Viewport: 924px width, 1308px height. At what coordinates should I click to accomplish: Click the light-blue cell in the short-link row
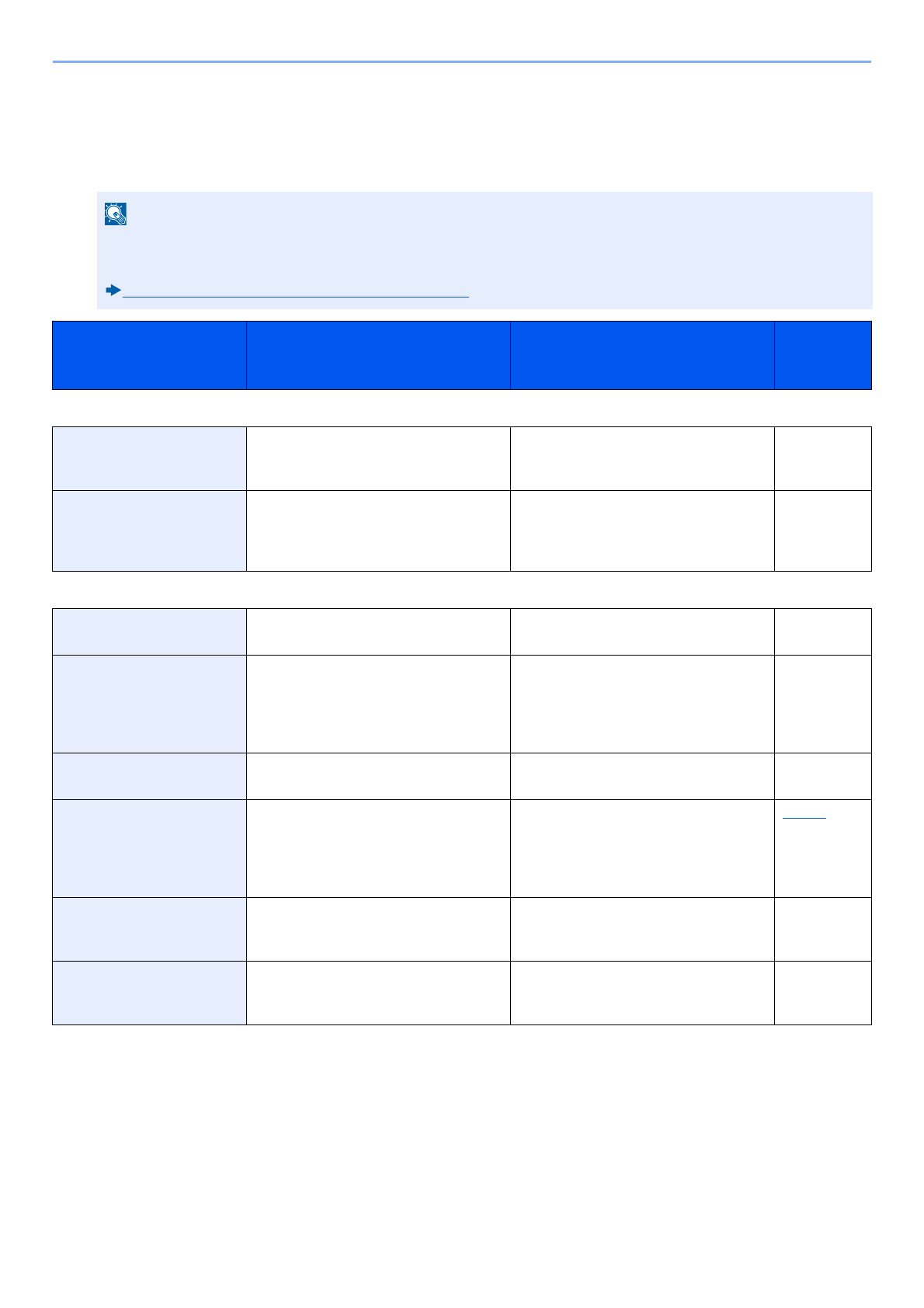click(x=149, y=848)
